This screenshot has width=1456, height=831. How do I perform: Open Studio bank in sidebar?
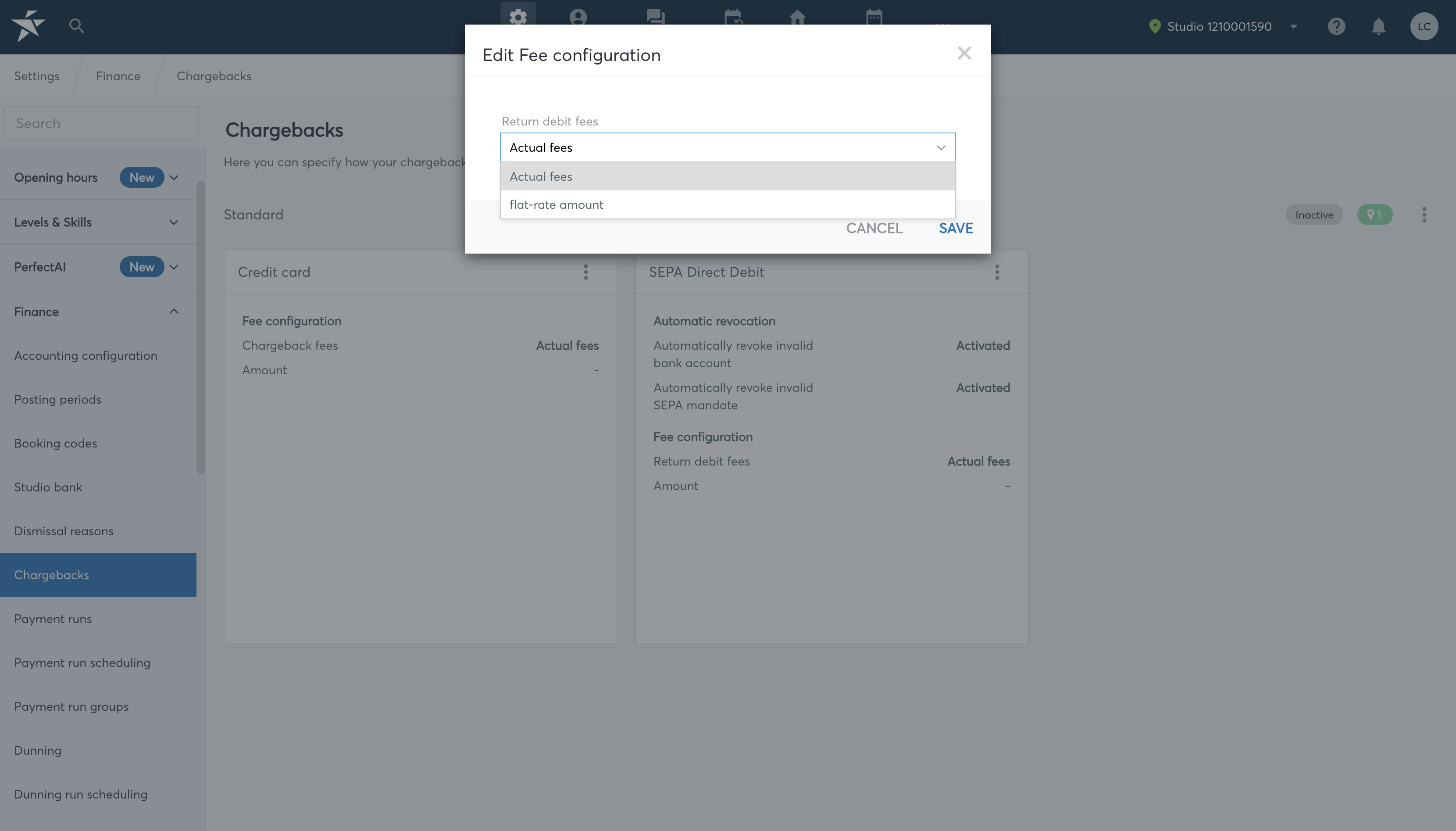[98, 487]
